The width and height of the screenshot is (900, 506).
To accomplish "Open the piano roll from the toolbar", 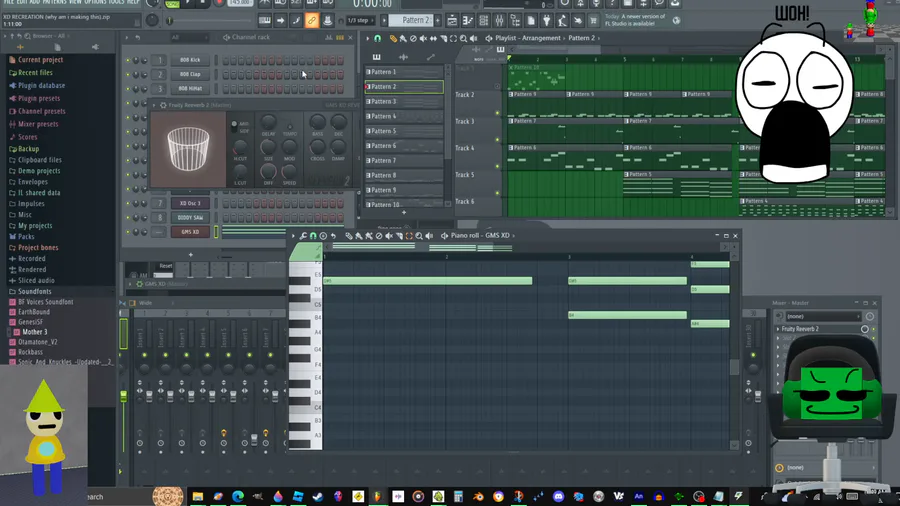I will click(x=468, y=21).
